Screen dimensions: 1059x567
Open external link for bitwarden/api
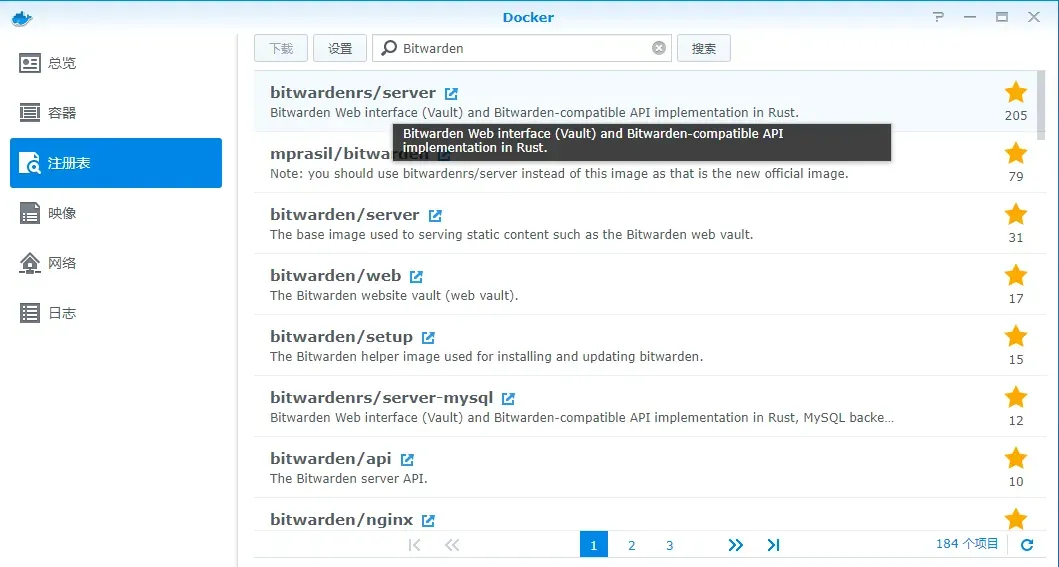407,459
